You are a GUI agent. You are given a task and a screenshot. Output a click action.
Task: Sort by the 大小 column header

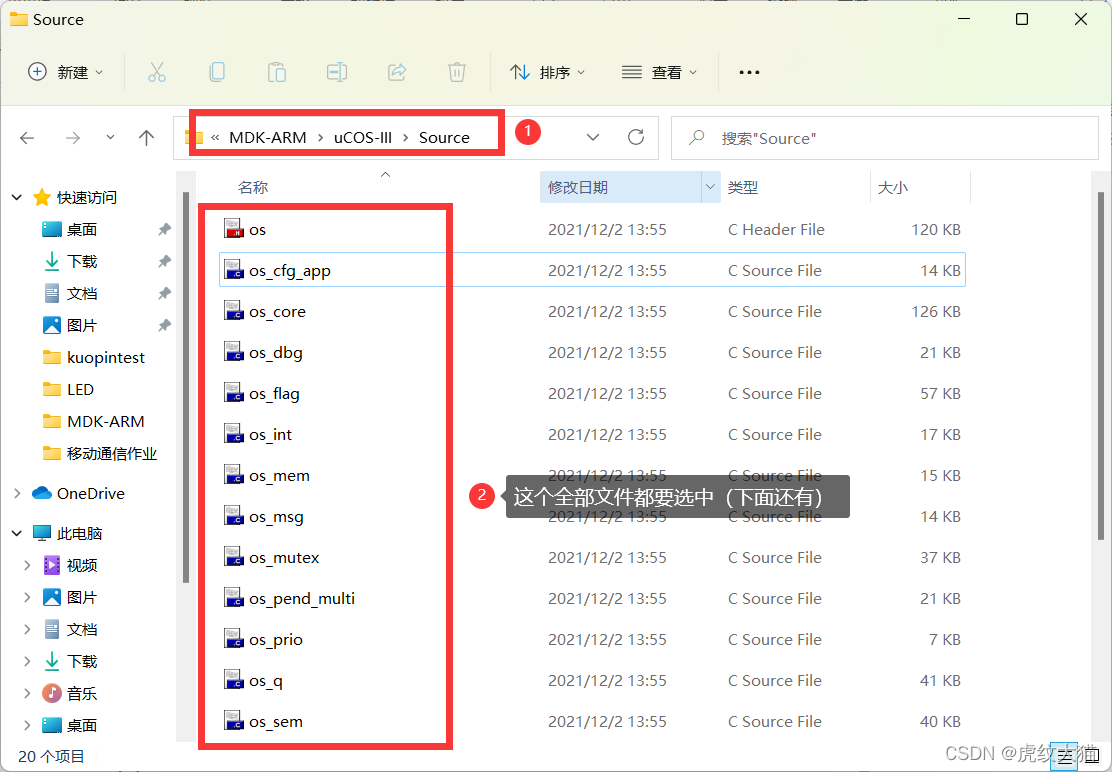[x=892, y=187]
